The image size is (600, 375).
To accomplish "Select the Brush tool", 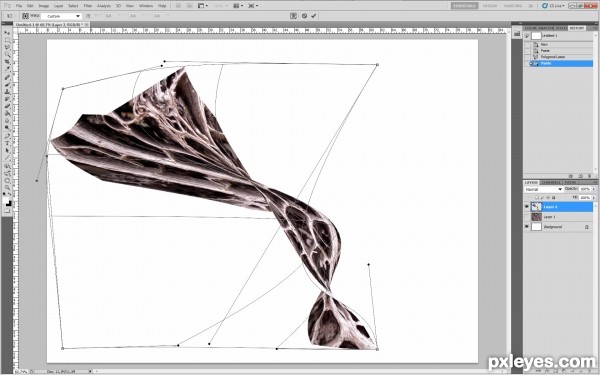I will pyautogui.click(x=8, y=84).
